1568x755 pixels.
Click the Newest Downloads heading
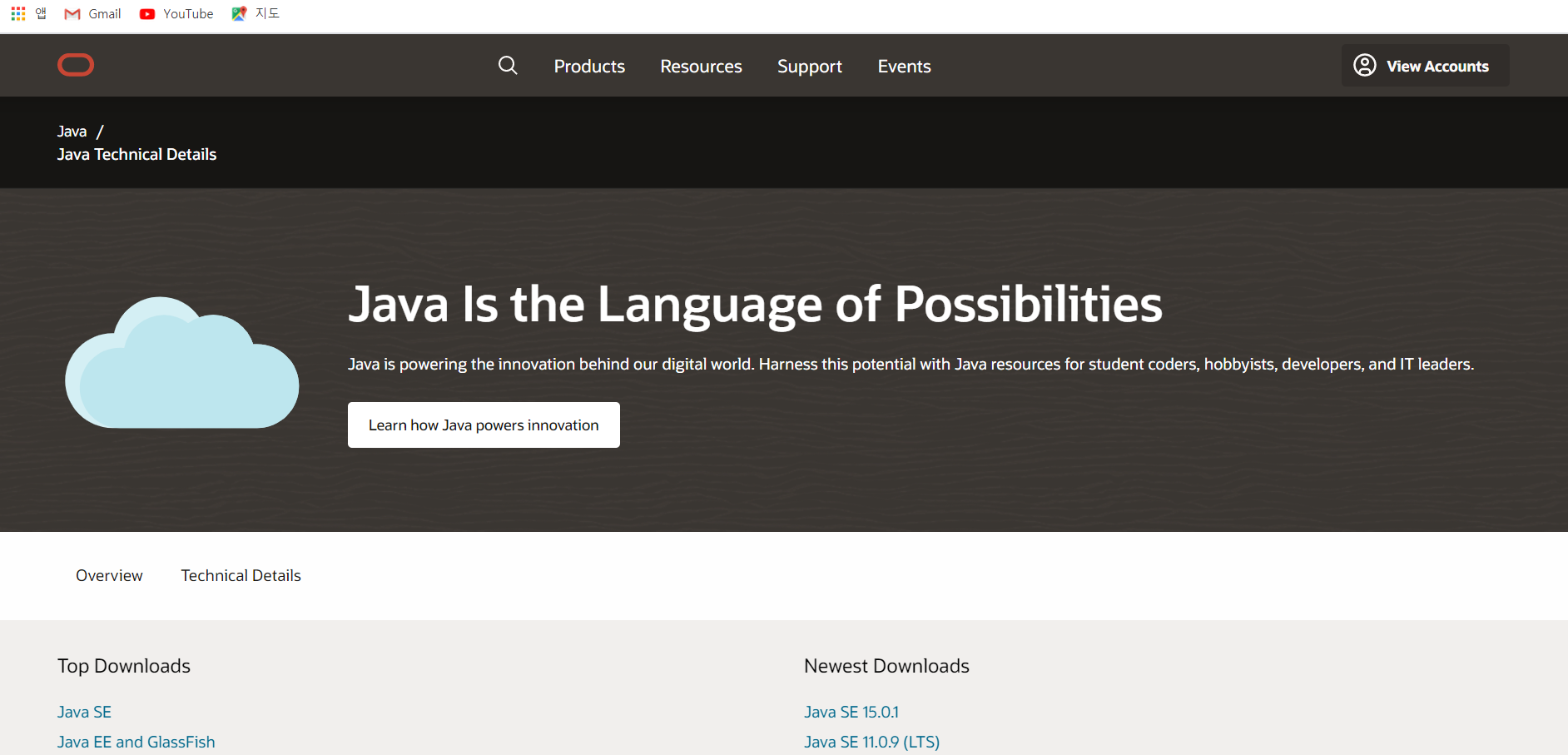[886, 666]
